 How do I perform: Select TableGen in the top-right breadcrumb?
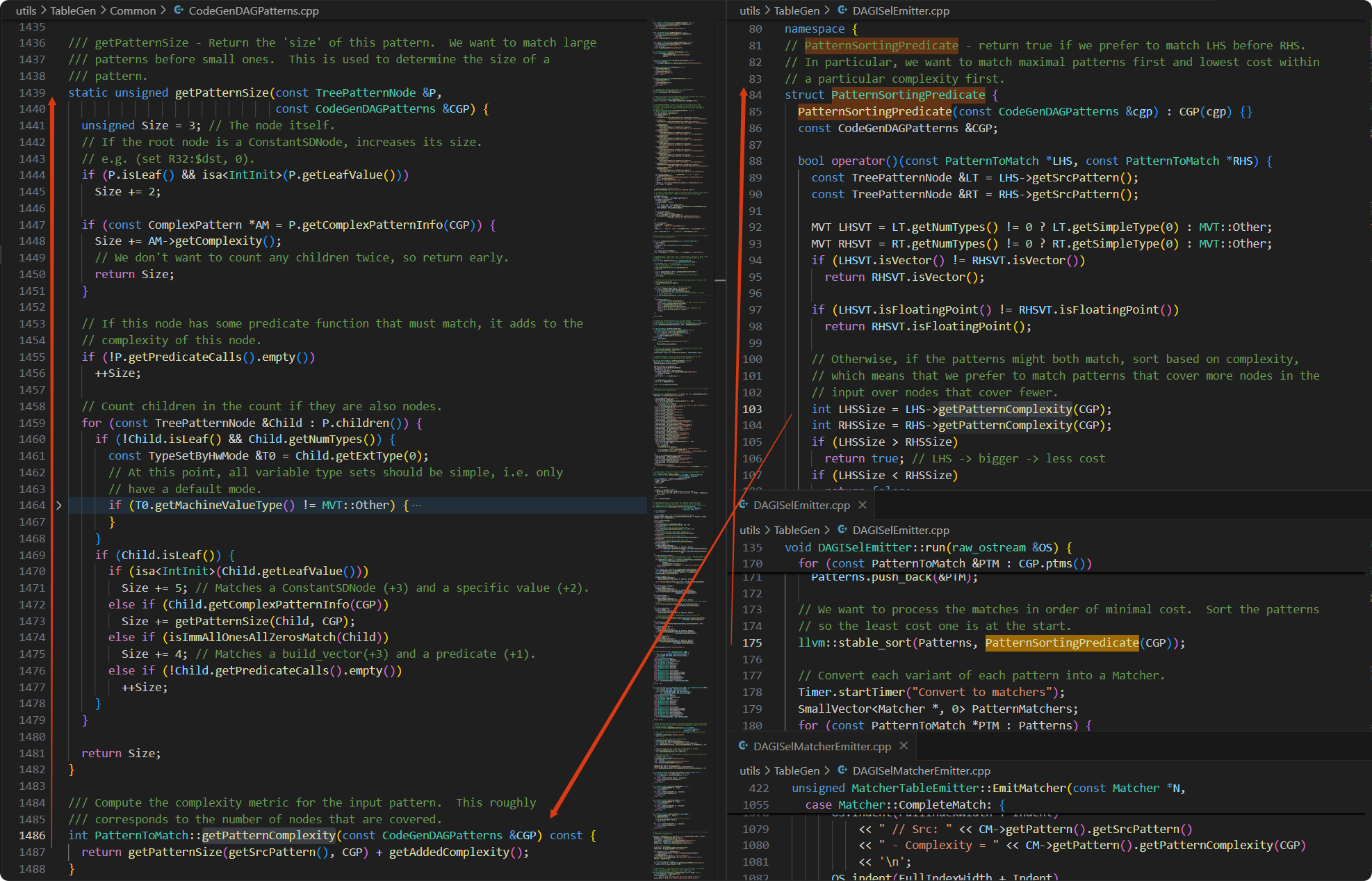797,10
